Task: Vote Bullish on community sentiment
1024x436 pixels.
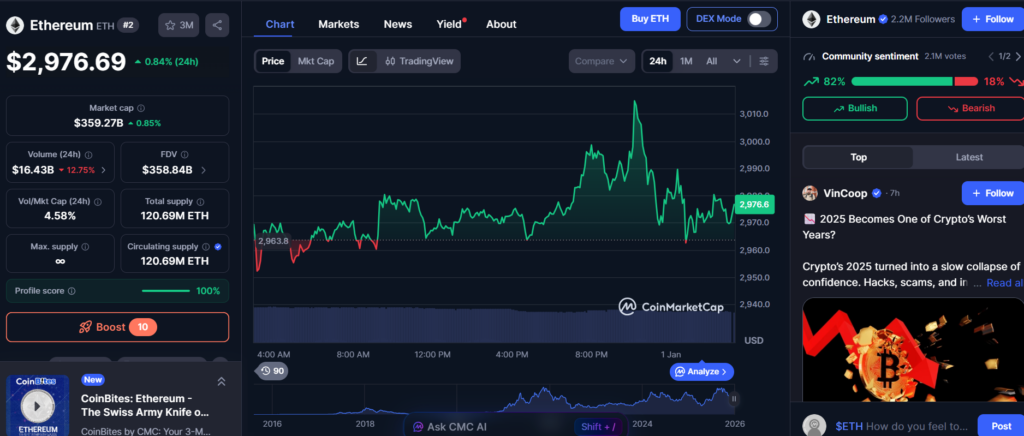Action: point(854,108)
